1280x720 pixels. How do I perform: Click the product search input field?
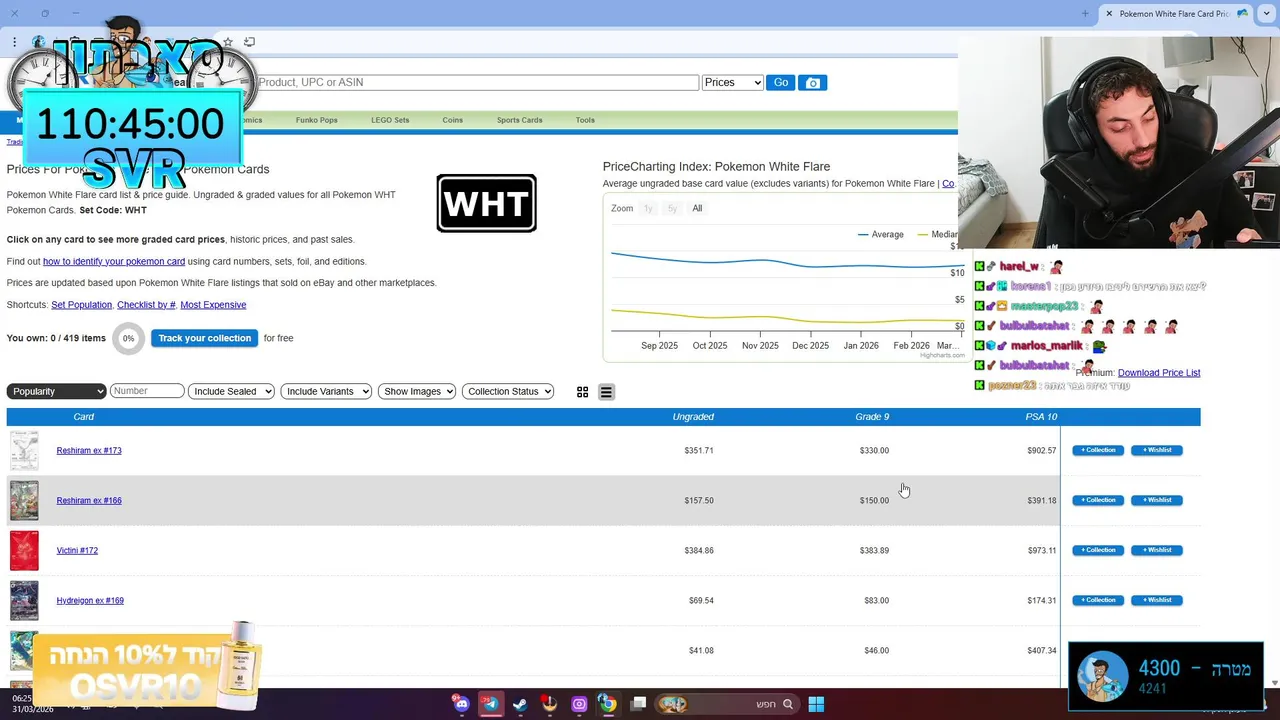(478, 83)
